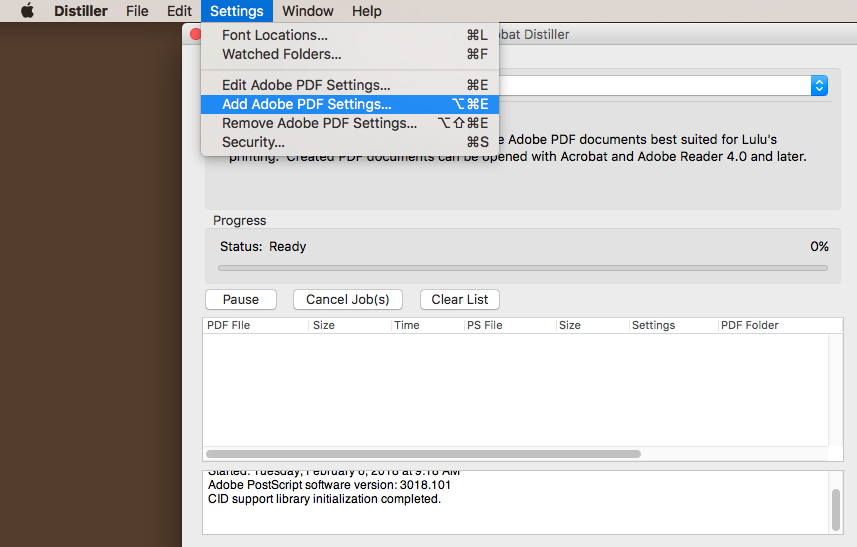Open the File menu
The height and width of the screenshot is (547, 857).
click(137, 11)
